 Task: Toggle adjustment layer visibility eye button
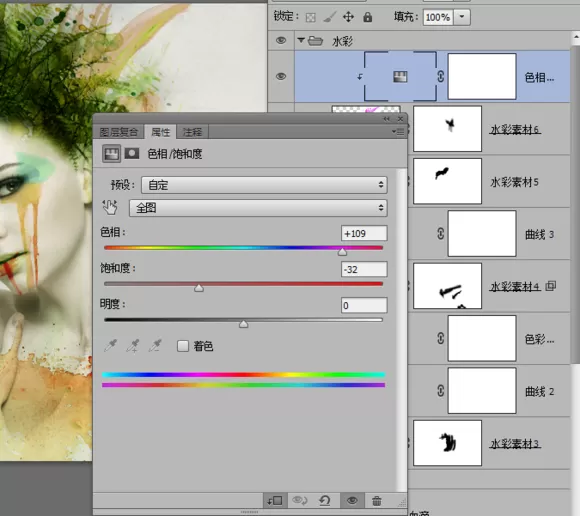(352, 501)
